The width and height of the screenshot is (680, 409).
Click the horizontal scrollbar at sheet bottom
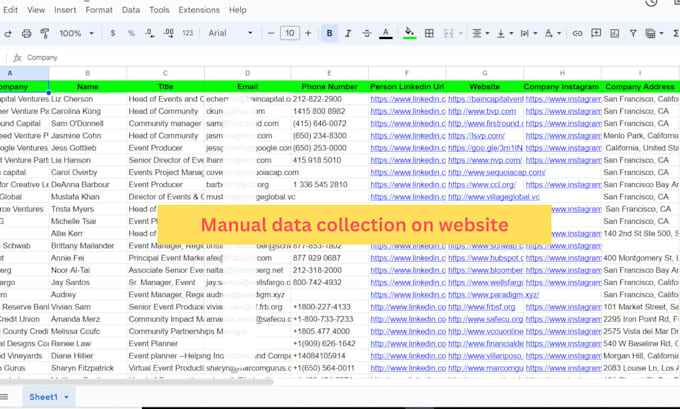(x=137, y=382)
